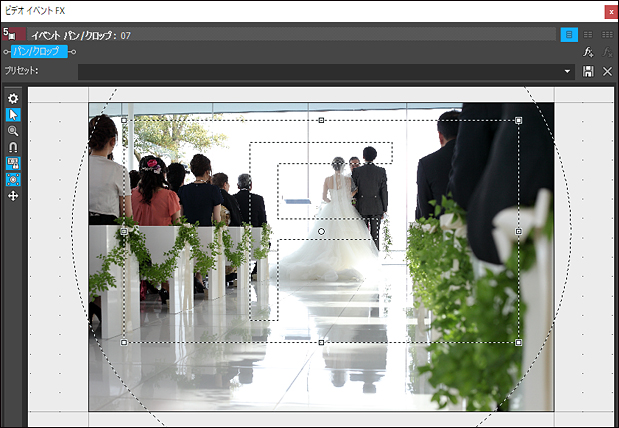Click the イベント パン/クロップ: 07 title
Image resolution: width=619 pixels, height=428 pixels.
tap(81, 36)
